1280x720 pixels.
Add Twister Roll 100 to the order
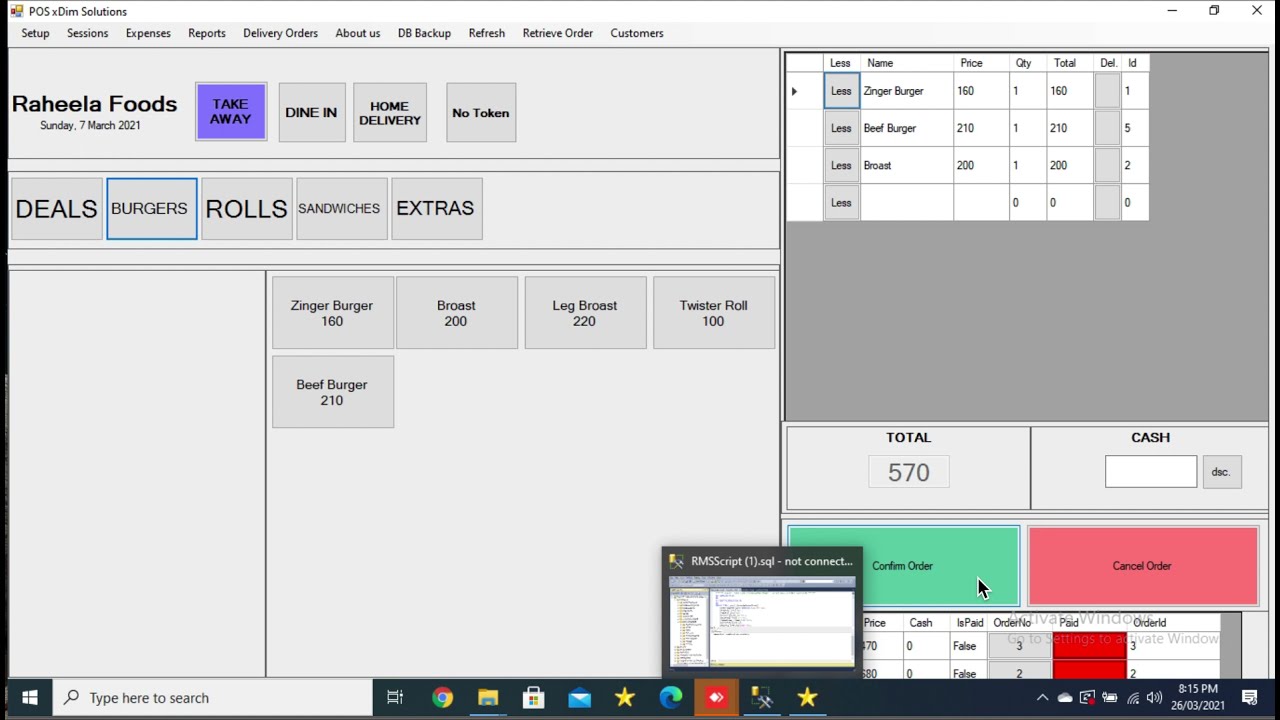[x=714, y=313]
